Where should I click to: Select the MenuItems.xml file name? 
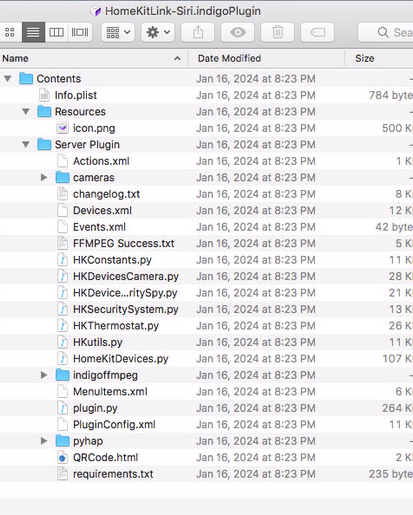(x=110, y=392)
